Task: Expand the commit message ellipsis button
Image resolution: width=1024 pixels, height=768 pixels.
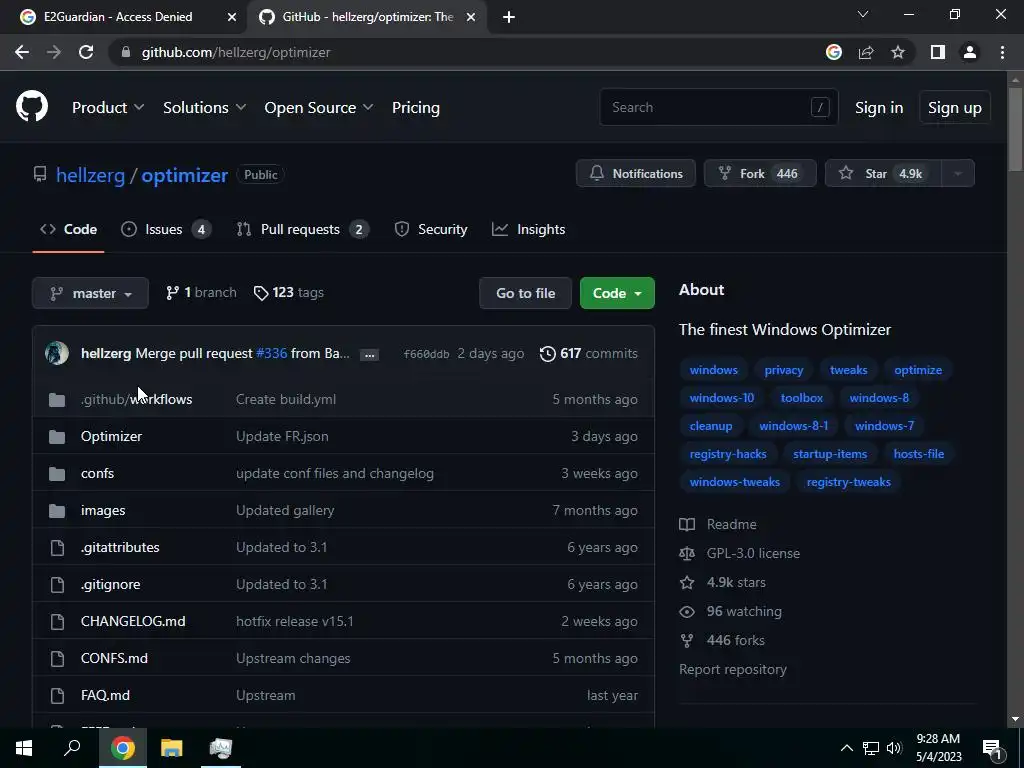Action: [x=370, y=355]
